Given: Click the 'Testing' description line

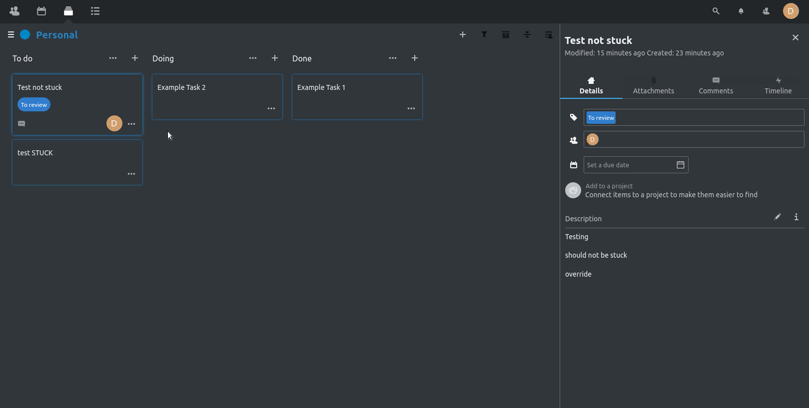Looking at the screenshot, I should coord(576,237).
